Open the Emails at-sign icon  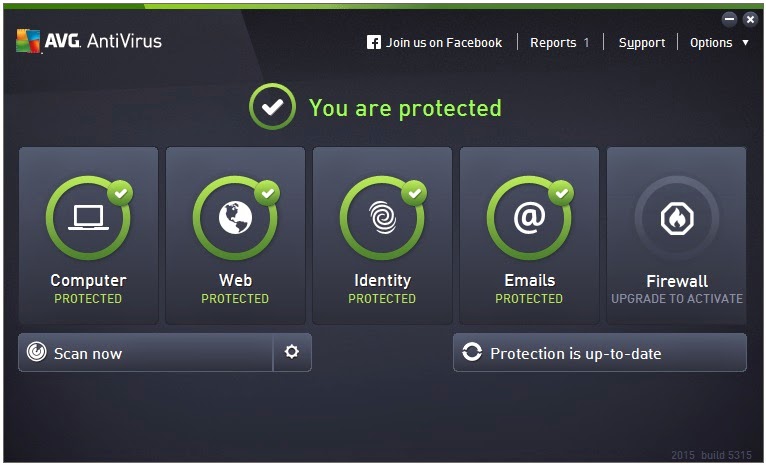pyautogui.click(x=530, y=218)
